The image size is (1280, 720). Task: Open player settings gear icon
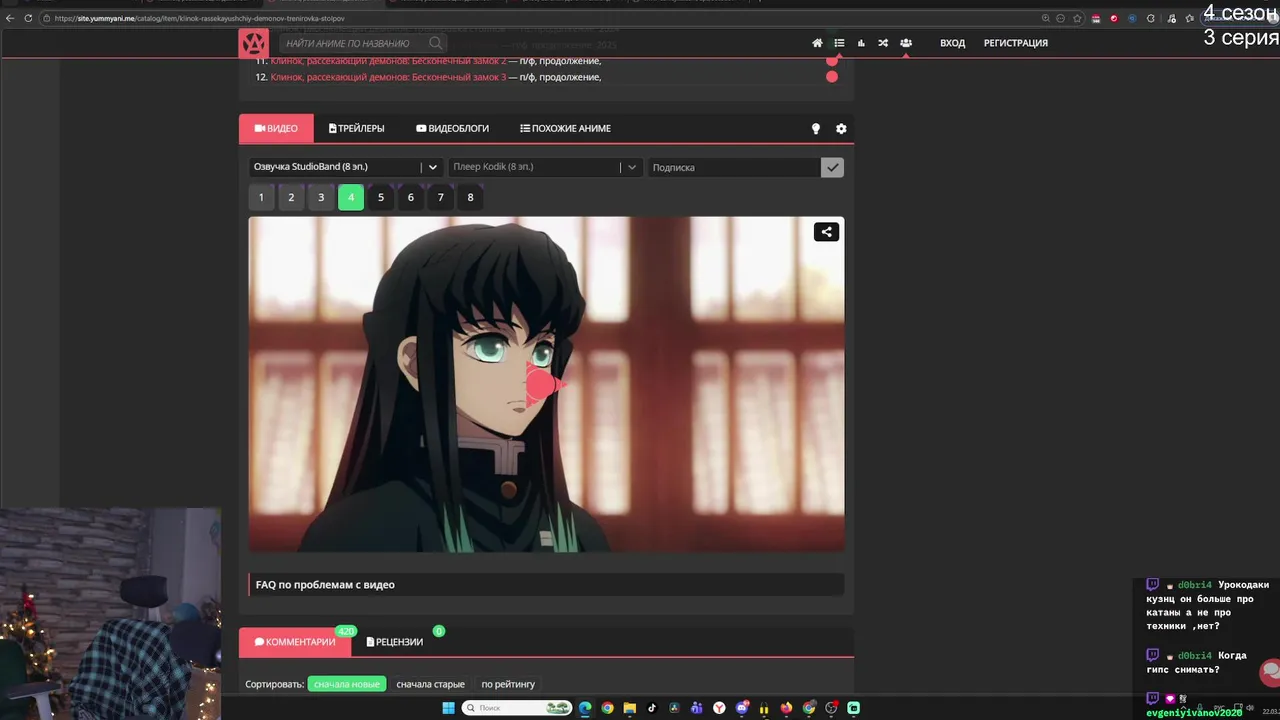point(841,129)
